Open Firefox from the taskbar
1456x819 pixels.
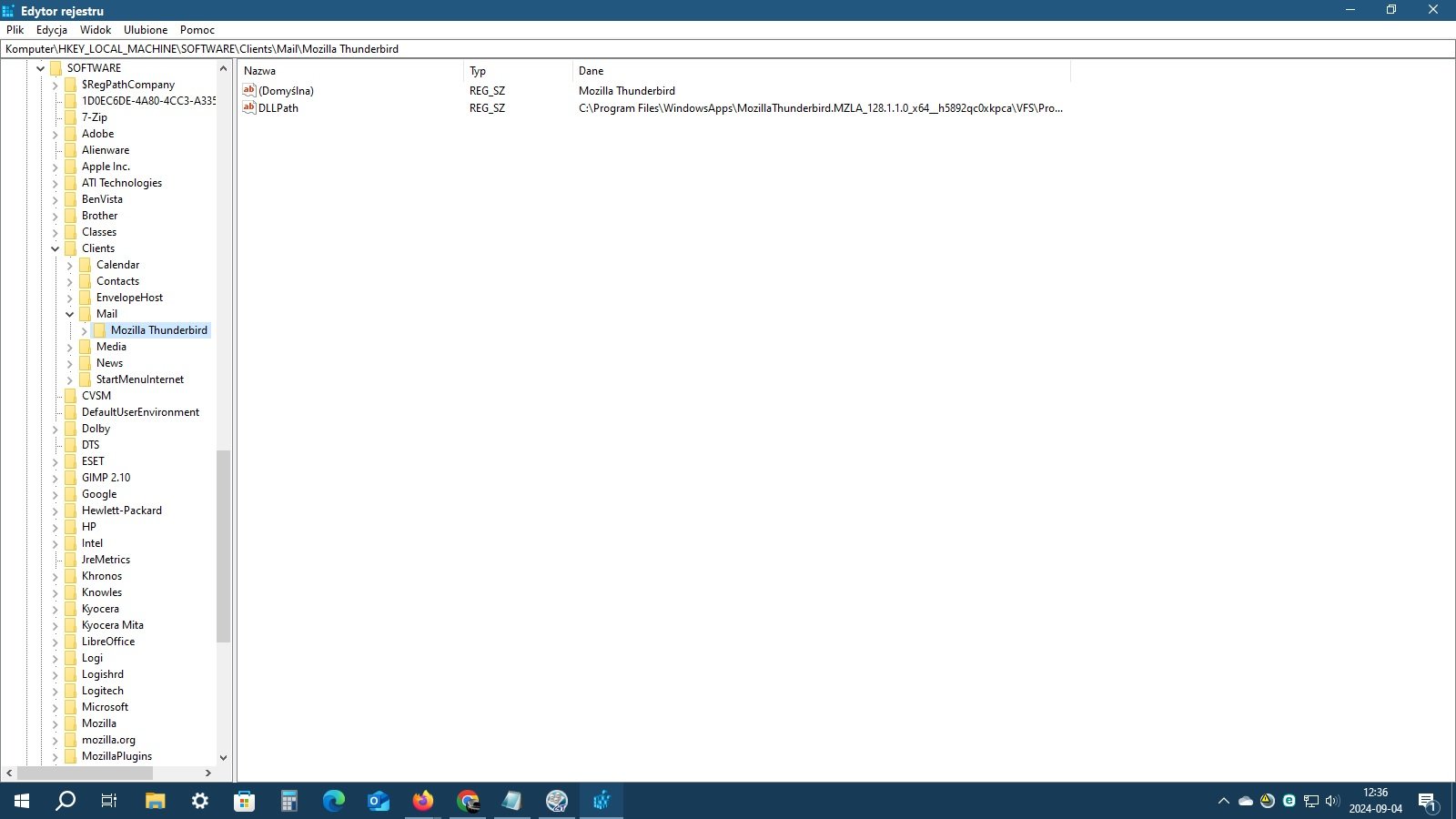tap(423, 801)
